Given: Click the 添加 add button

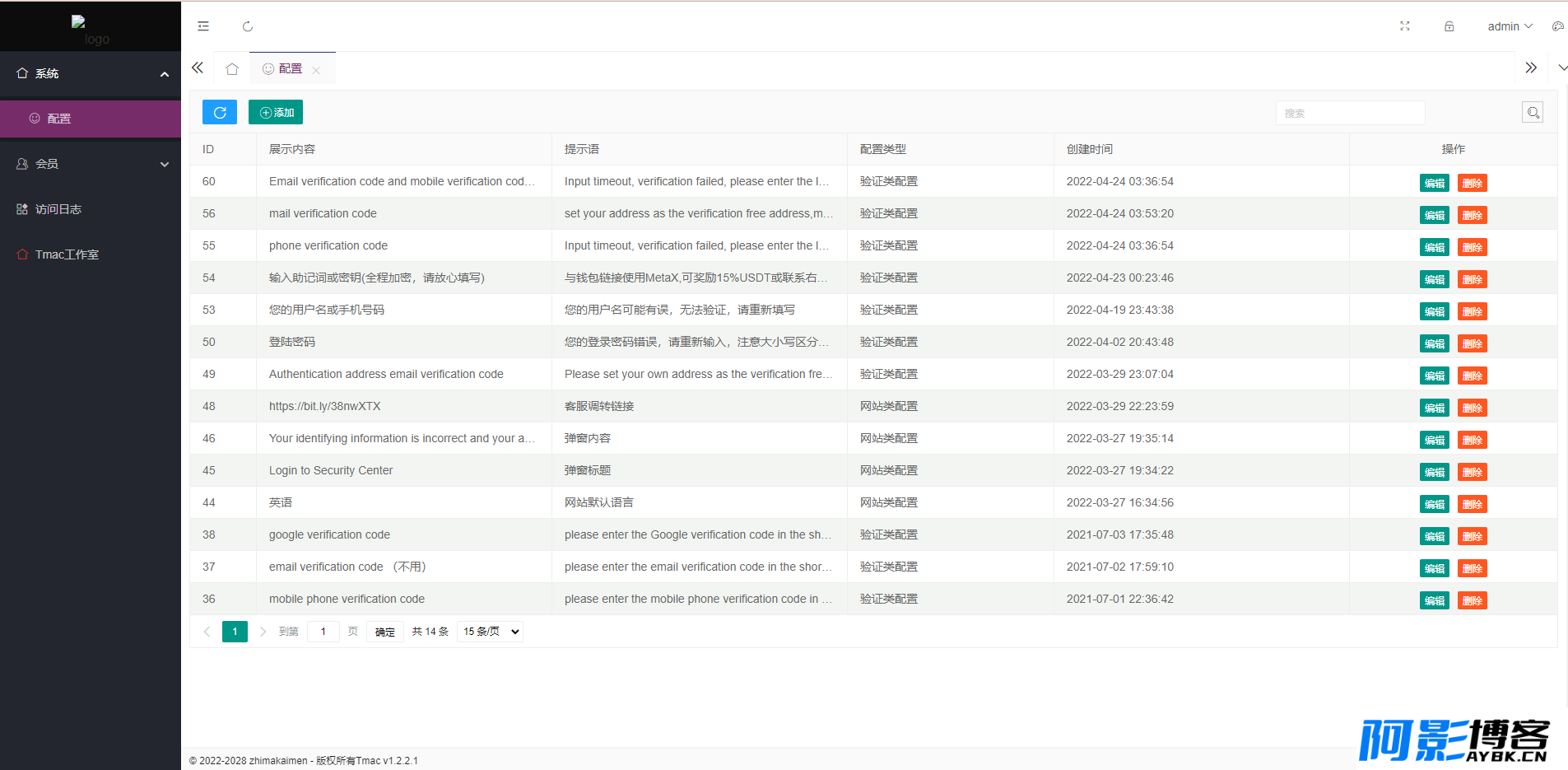Looking at the screenshot, I should click(x=276, y=112).
